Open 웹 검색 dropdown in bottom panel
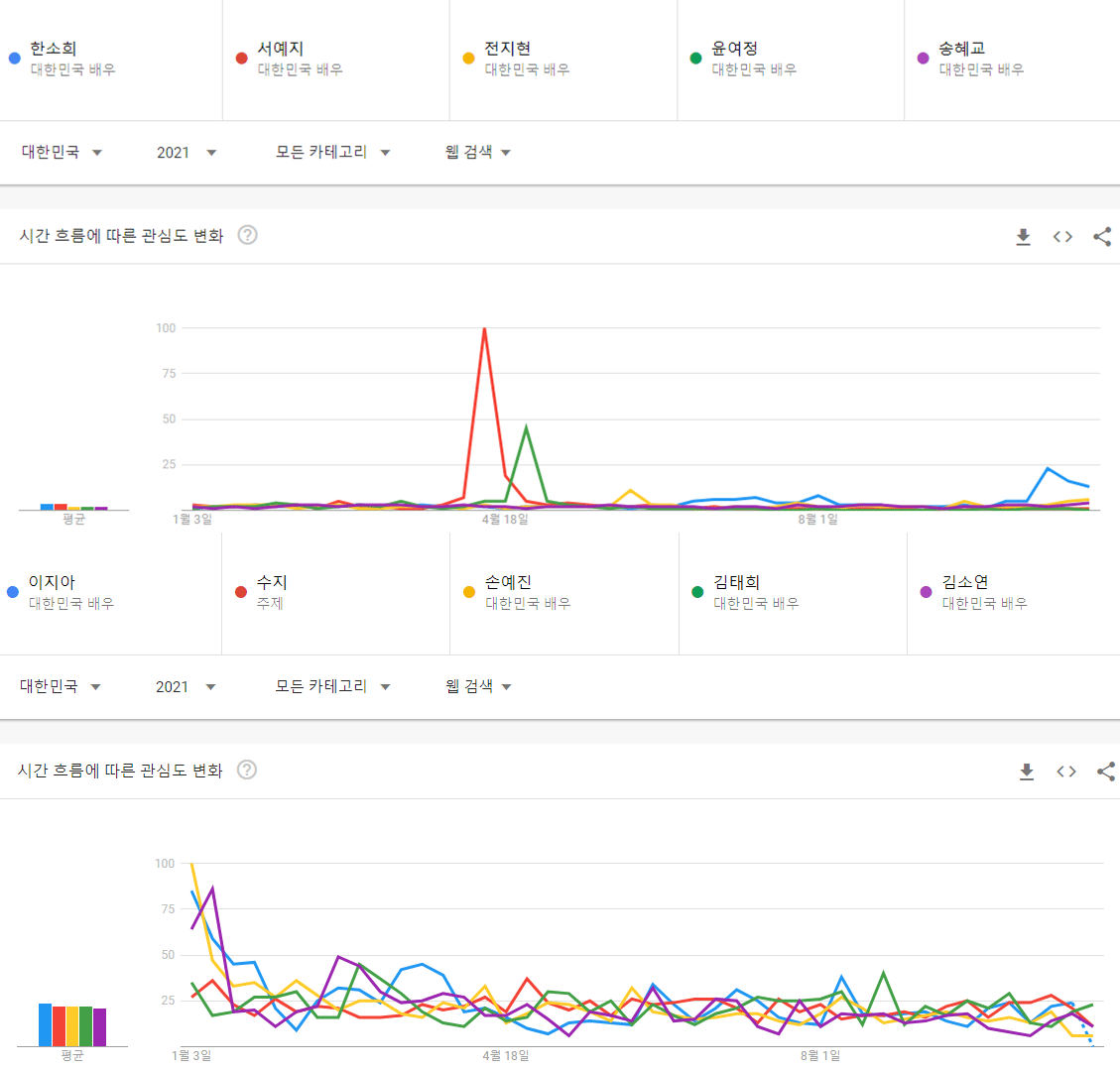This screenshot has height=1070, width=1120. [478, 686]
